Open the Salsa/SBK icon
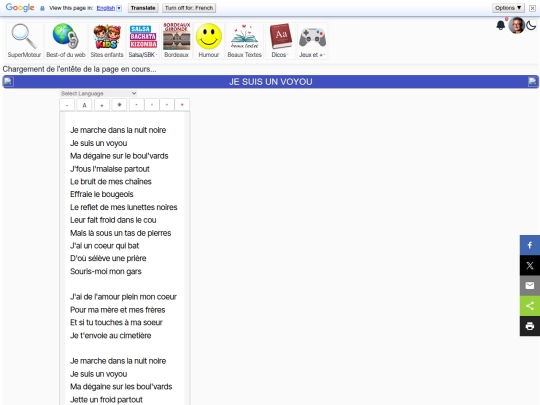The width and height of the screenshot is (540, 405). (143, 37)
